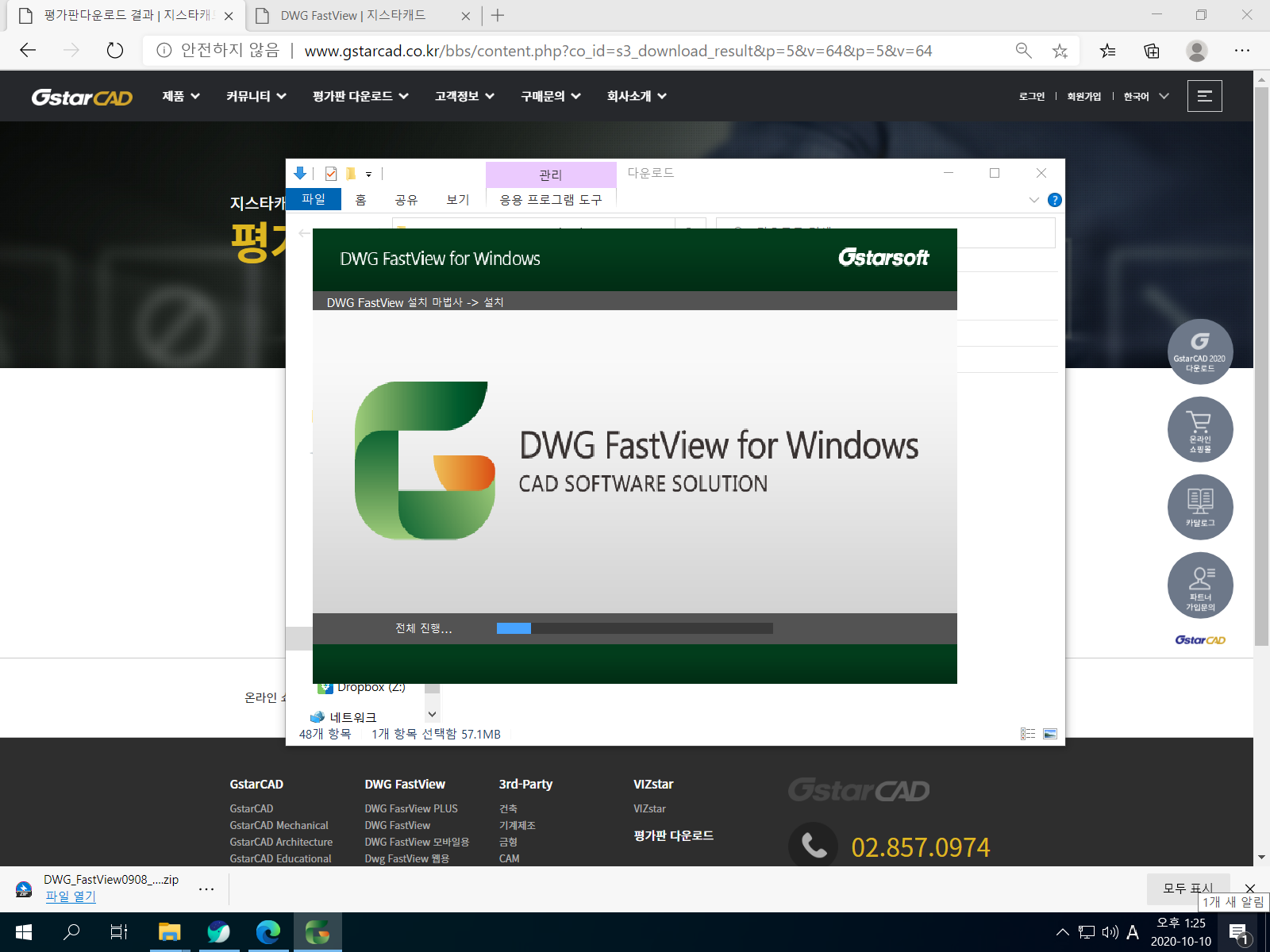1270x952 pixels.
Task: Add page to favorites star icon
Action: pyautogui.click(x=1060, y=51)
